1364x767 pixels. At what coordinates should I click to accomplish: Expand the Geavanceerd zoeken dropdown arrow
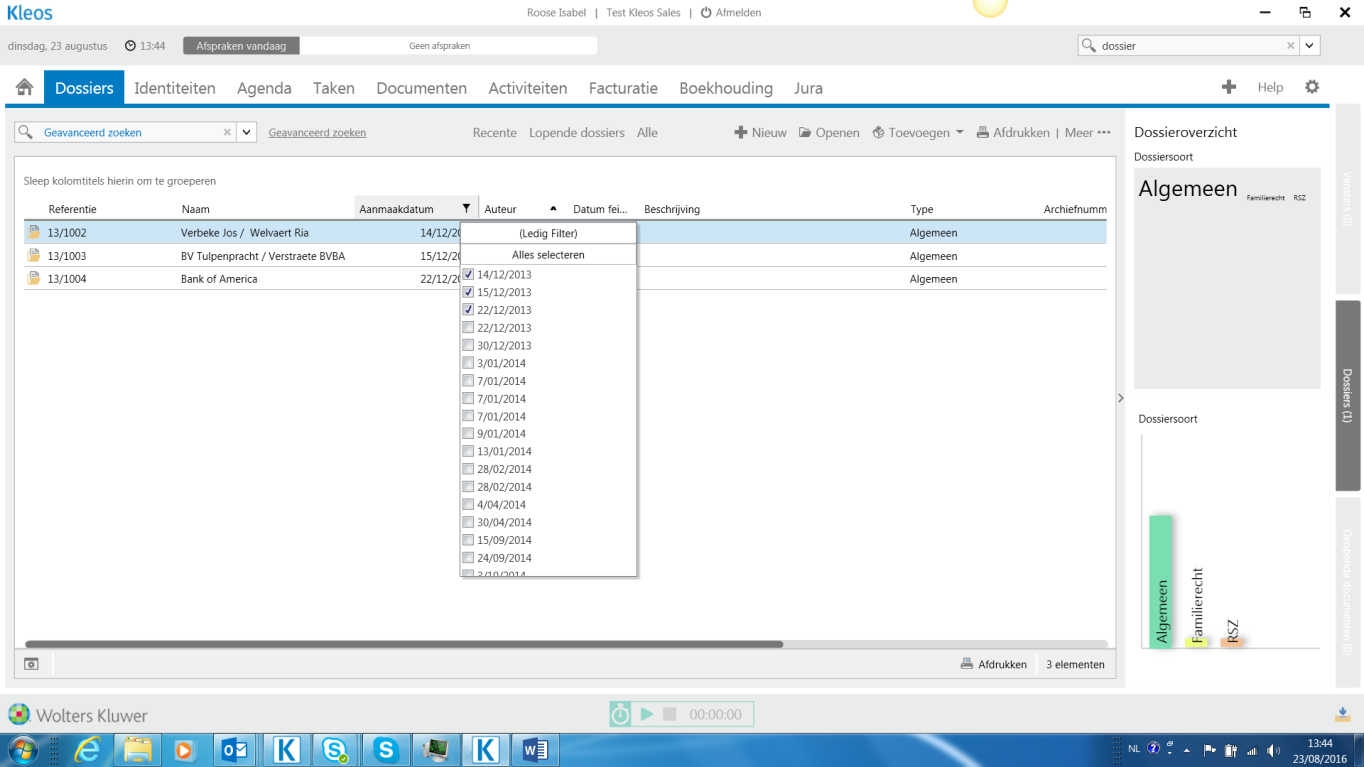coord(247,132)
